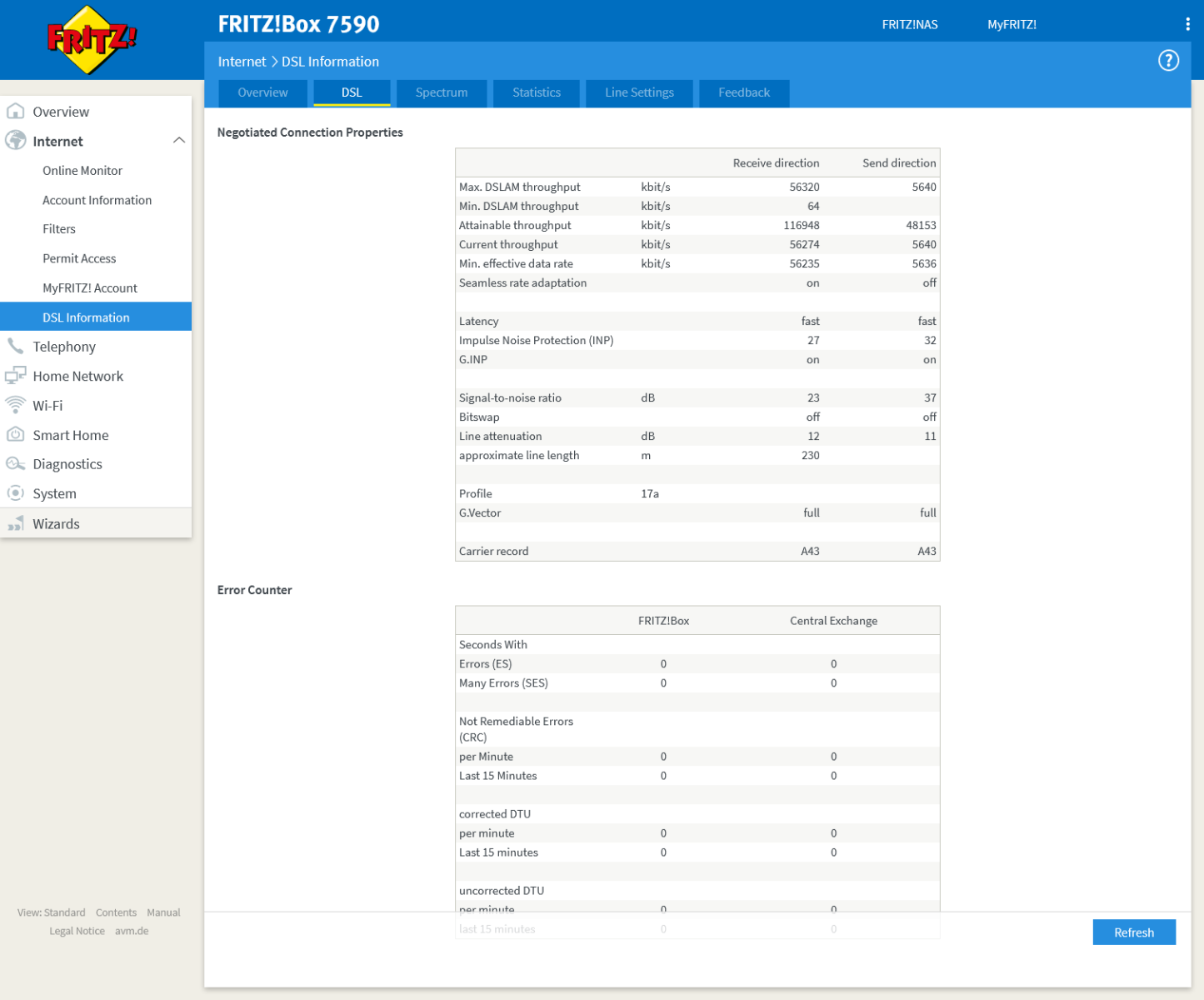This screenshot has height=1000, width=1204.
Task: Open Account Information in sidebar
Action: [96, 200]
